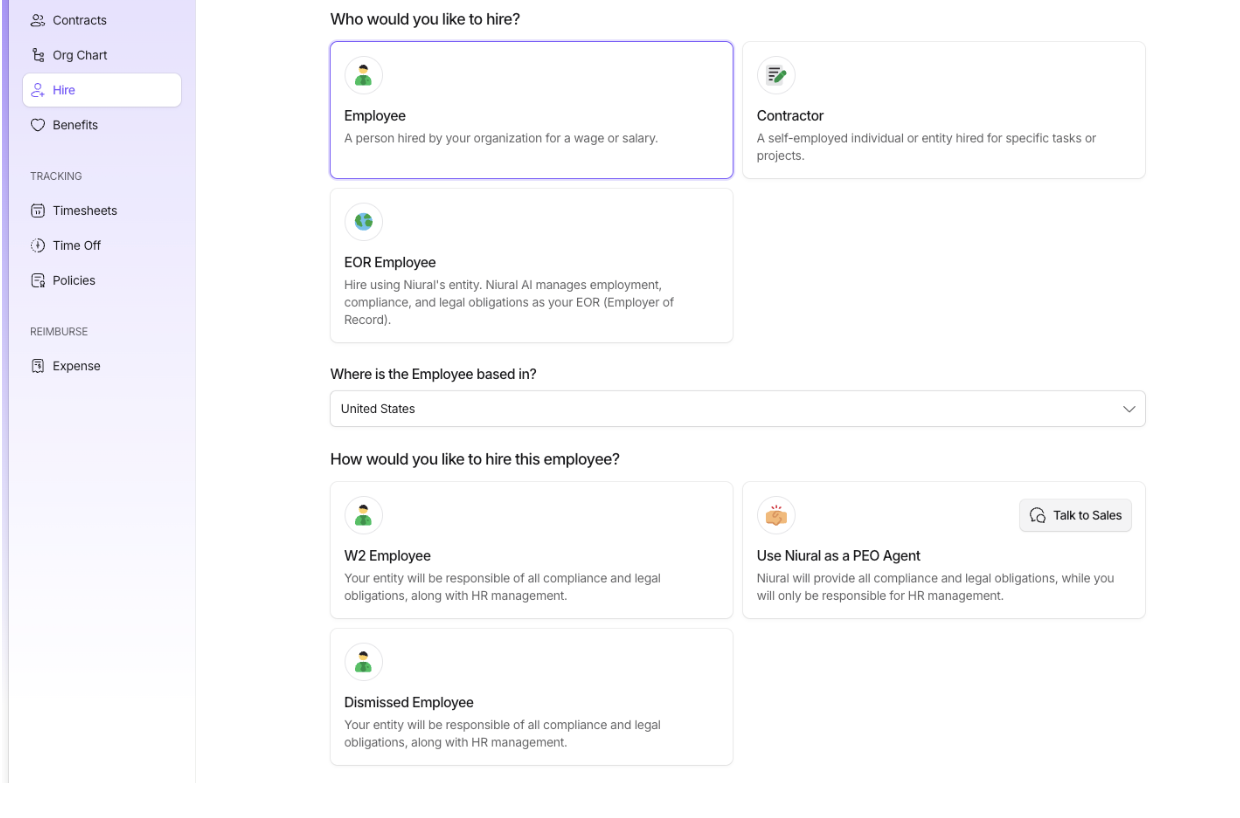Screen dimensions: 1240x818
Task: Select Use Niural as a PEO Agent
Action: (900, 565)
